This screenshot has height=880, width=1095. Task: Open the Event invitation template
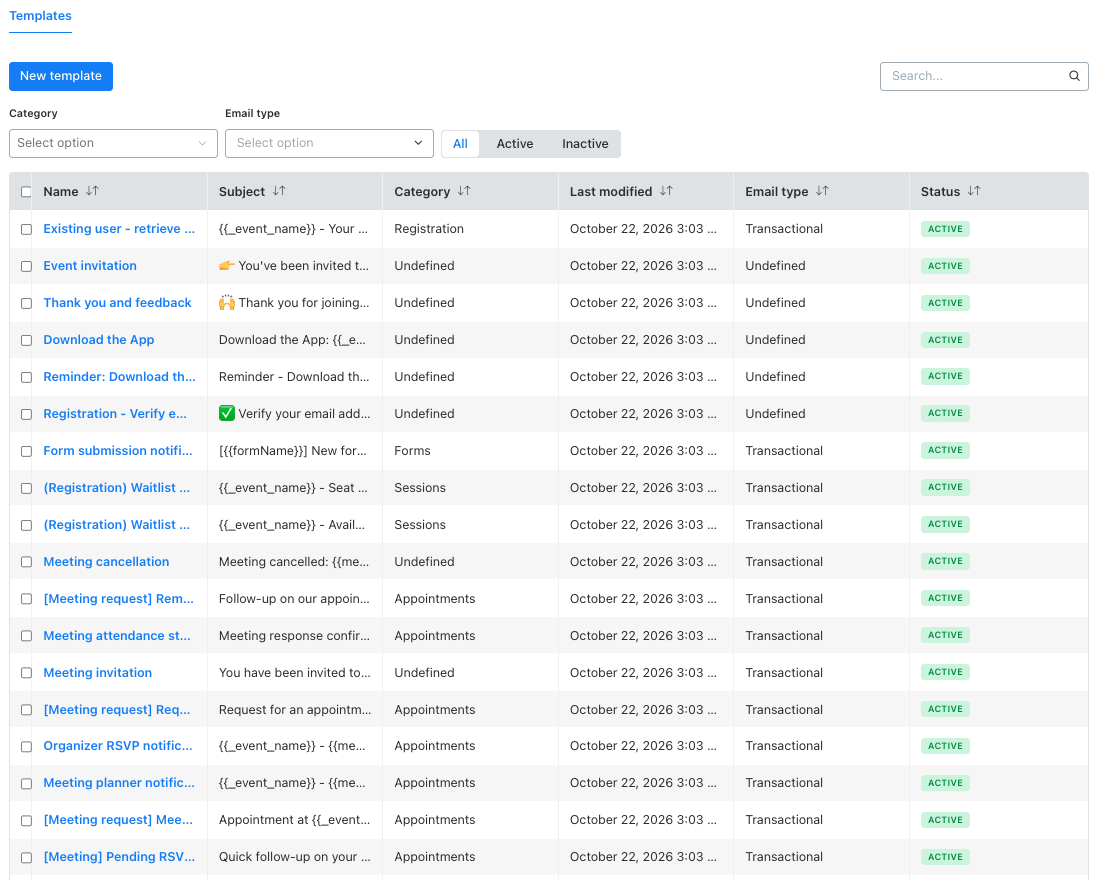[x=90, y=266]
